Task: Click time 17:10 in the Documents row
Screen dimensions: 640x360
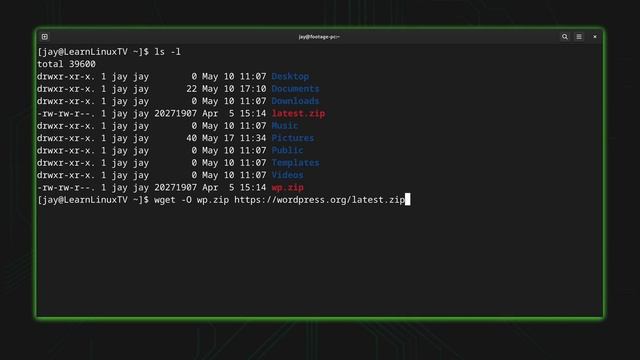Action: tap(253, 89)
